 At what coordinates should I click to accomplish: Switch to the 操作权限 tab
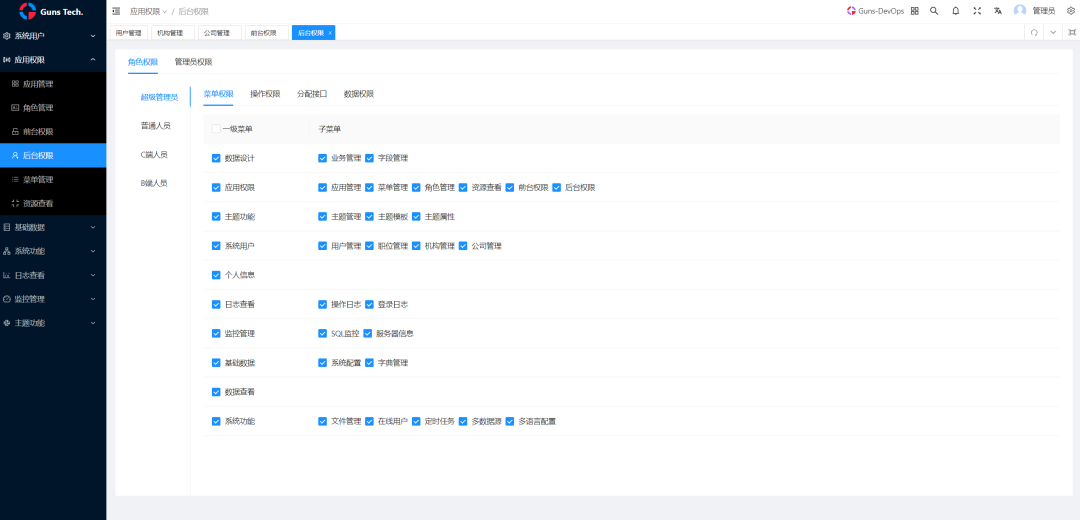click(x=265, y=94)
